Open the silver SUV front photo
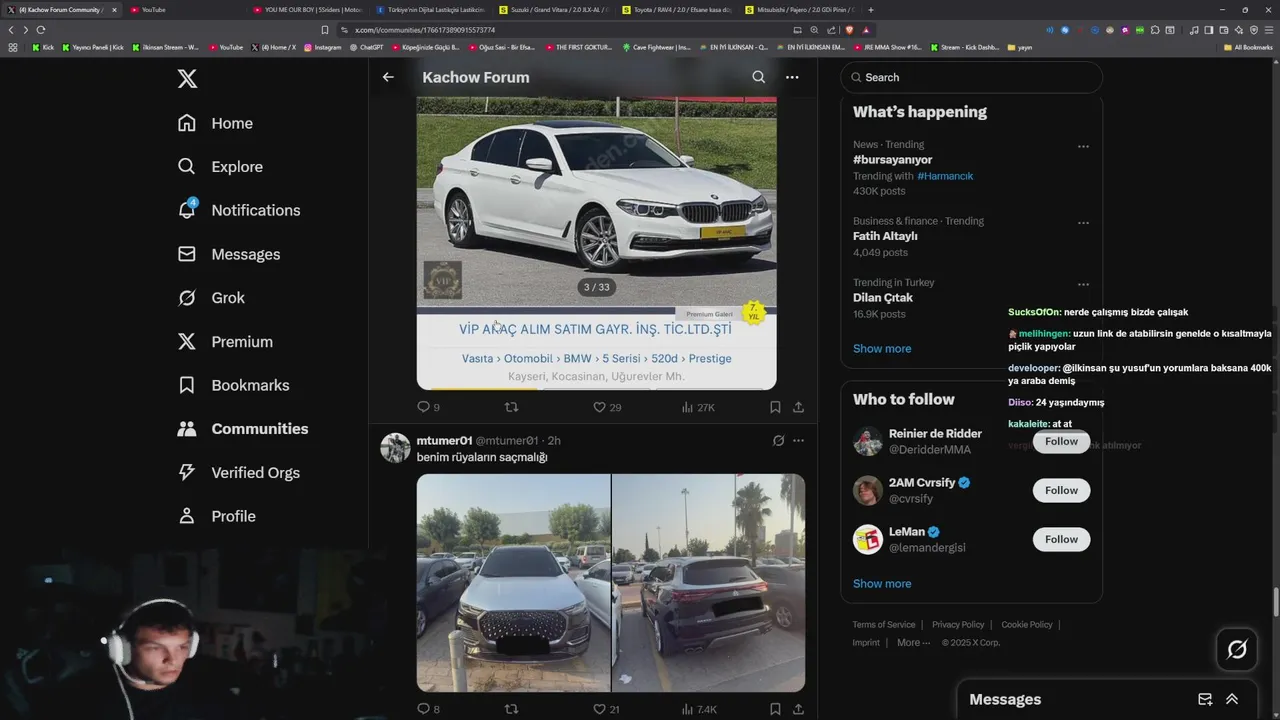The width and height of the screenshot is (1280, 720). coord(513,583)
